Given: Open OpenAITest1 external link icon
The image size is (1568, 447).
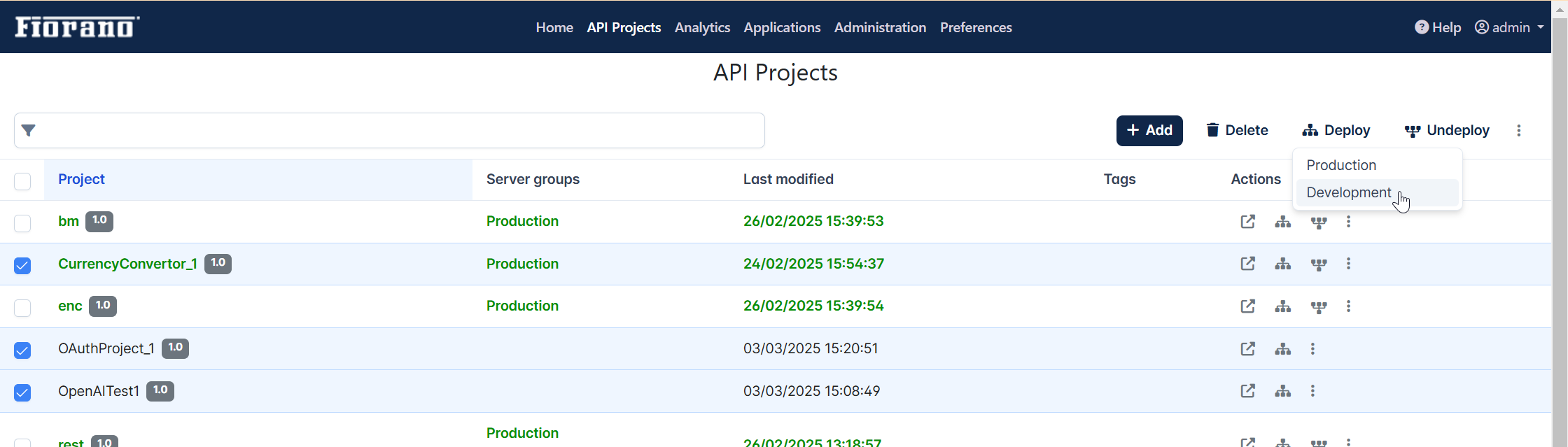Looking at the screenshot, I should pos(1247,391).
